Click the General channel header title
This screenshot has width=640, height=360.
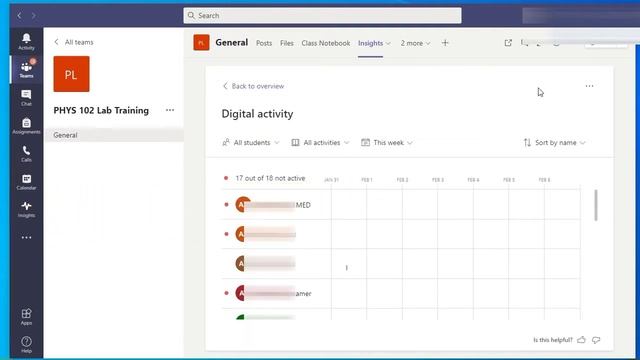[x=231, y=42]
